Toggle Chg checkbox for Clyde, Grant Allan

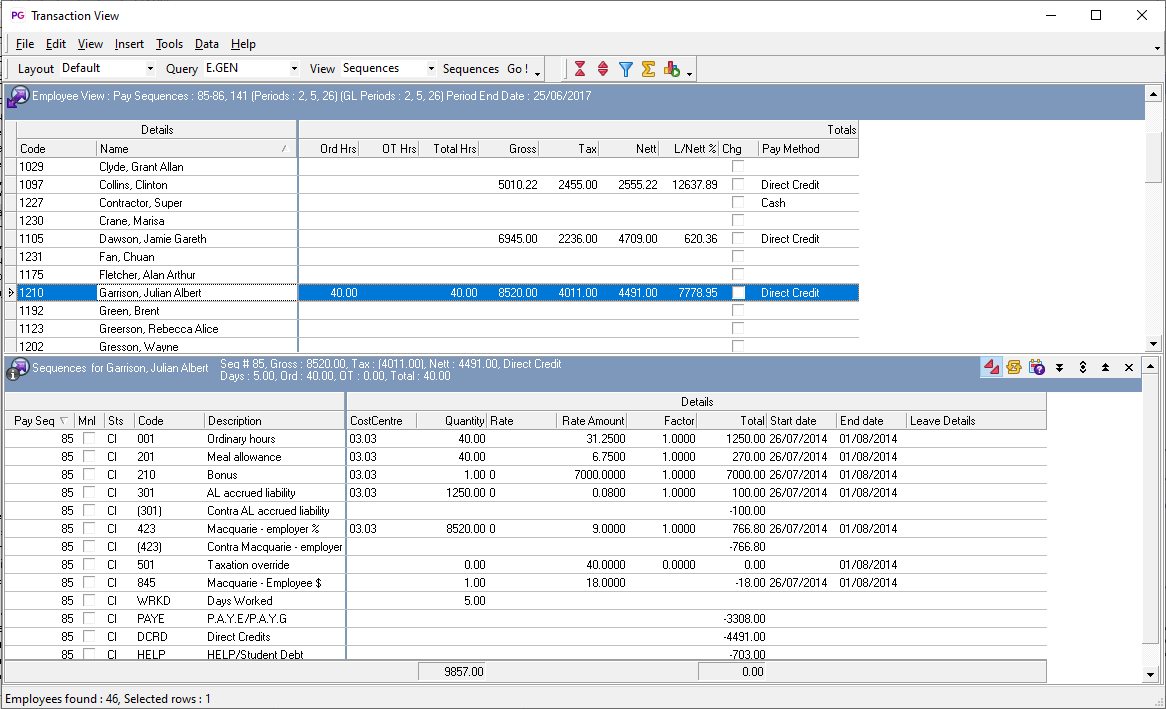[x=738, y=167]
